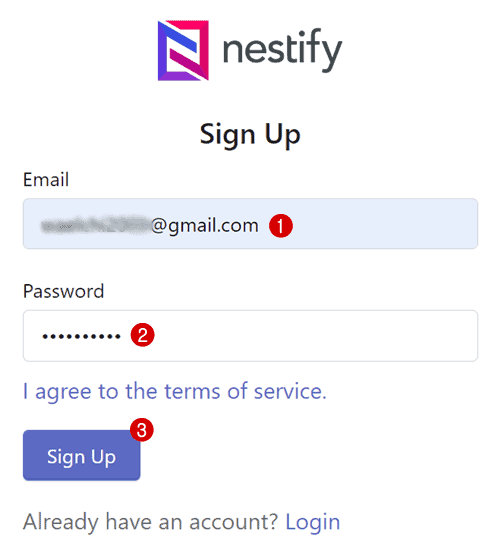Click the Email field label

click(46, 180)
